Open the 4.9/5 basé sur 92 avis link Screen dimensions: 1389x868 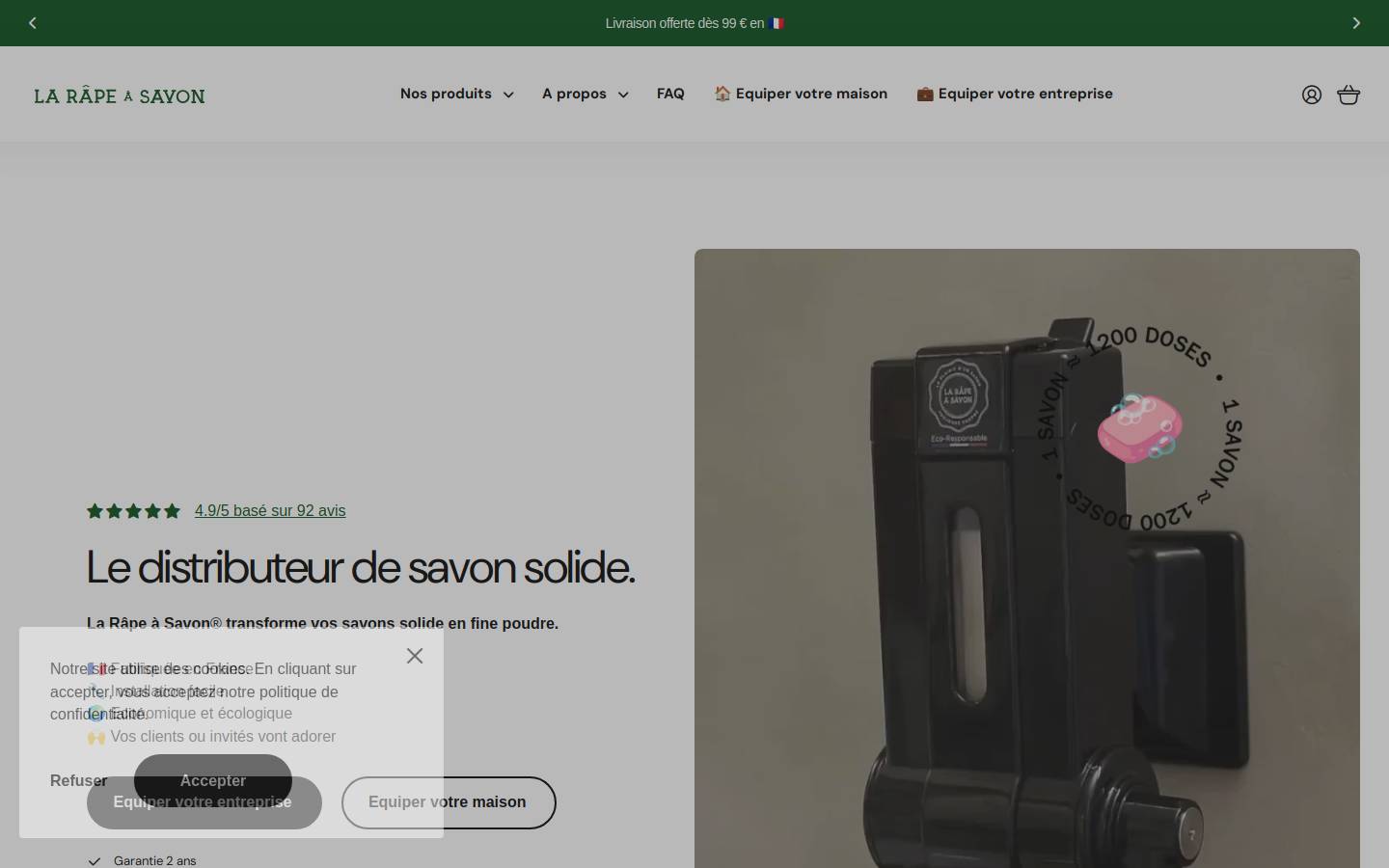click(x=270, y=511)
